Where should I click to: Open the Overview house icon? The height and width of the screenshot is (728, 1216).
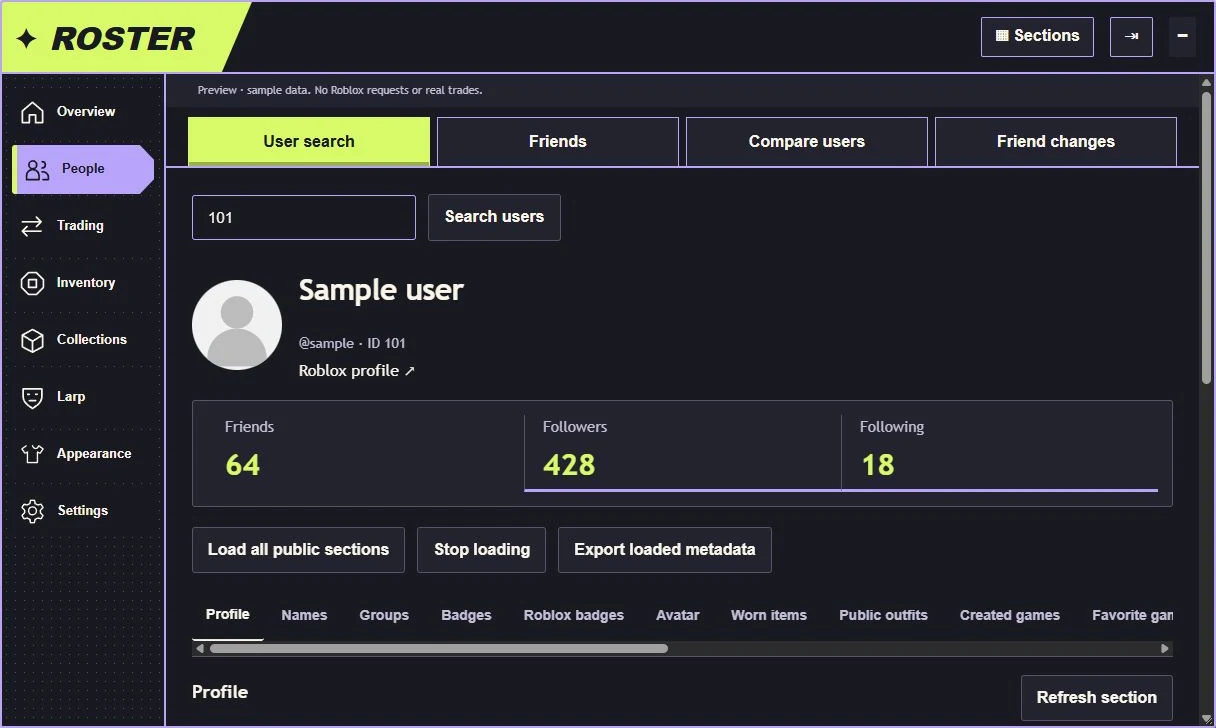pyautogui.click(x=32, y=112)
